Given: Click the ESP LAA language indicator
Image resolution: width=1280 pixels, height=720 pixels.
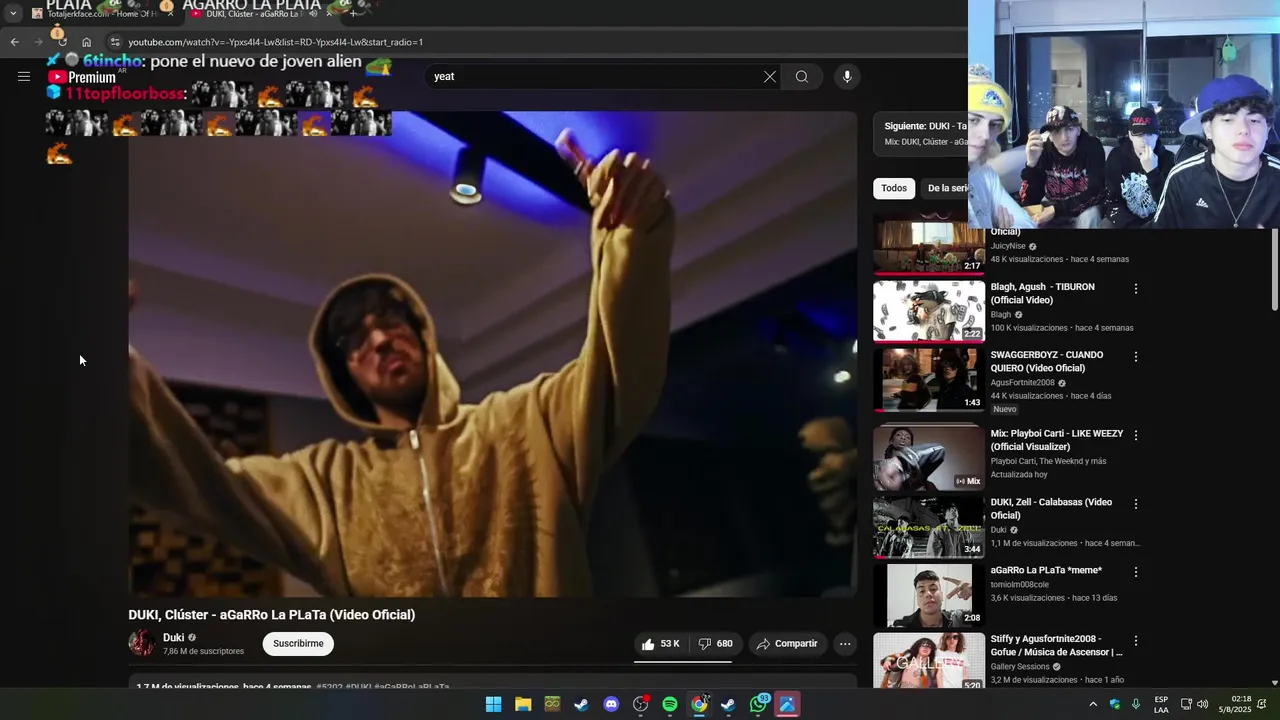Looking at the screenshot, I should coord(1161,704).
